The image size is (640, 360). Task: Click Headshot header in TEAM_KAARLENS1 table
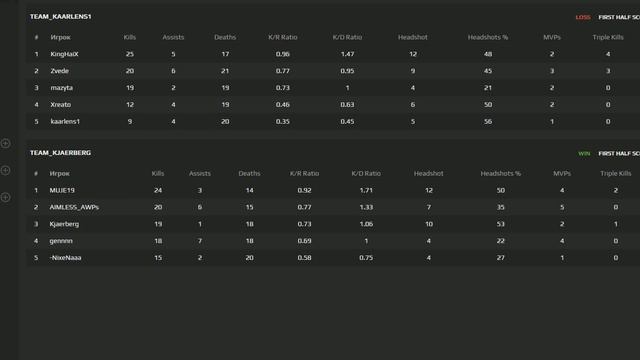pos(413,37)
